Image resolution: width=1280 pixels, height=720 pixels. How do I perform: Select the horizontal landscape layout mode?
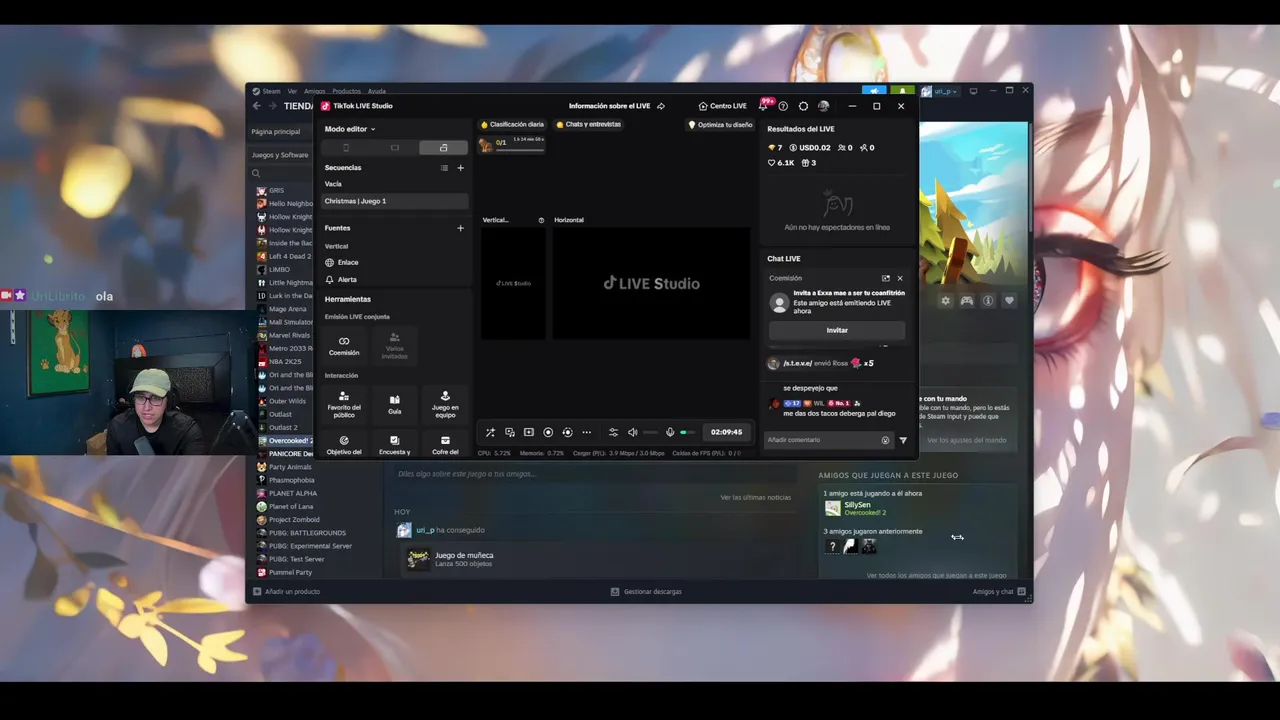[x=395, y=148]
